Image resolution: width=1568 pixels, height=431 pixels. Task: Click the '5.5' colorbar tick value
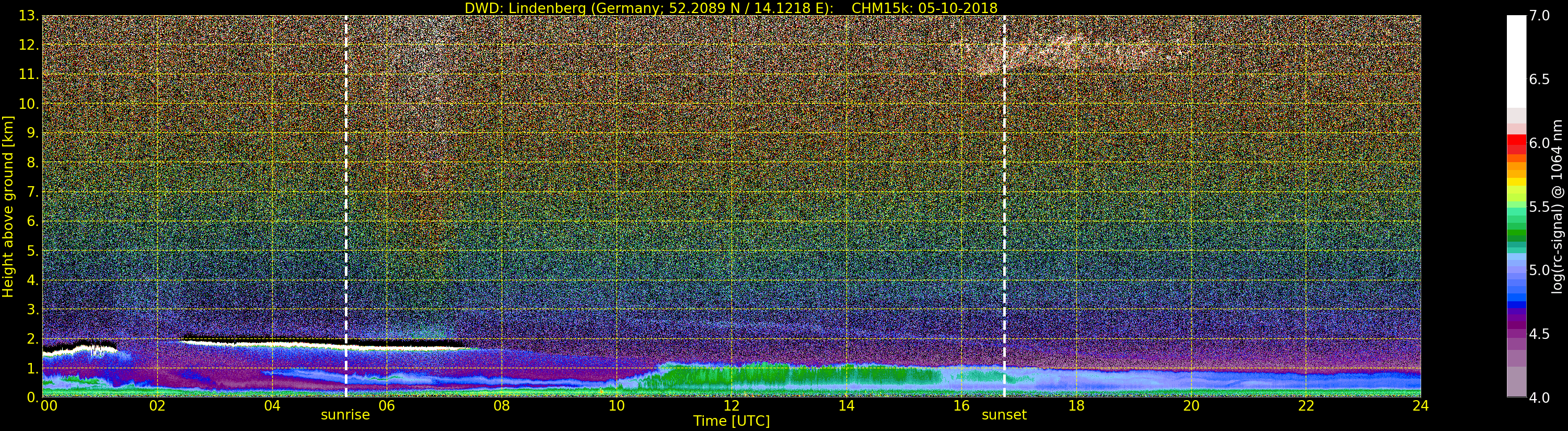pyautogui.click(x=1539, y=207)
